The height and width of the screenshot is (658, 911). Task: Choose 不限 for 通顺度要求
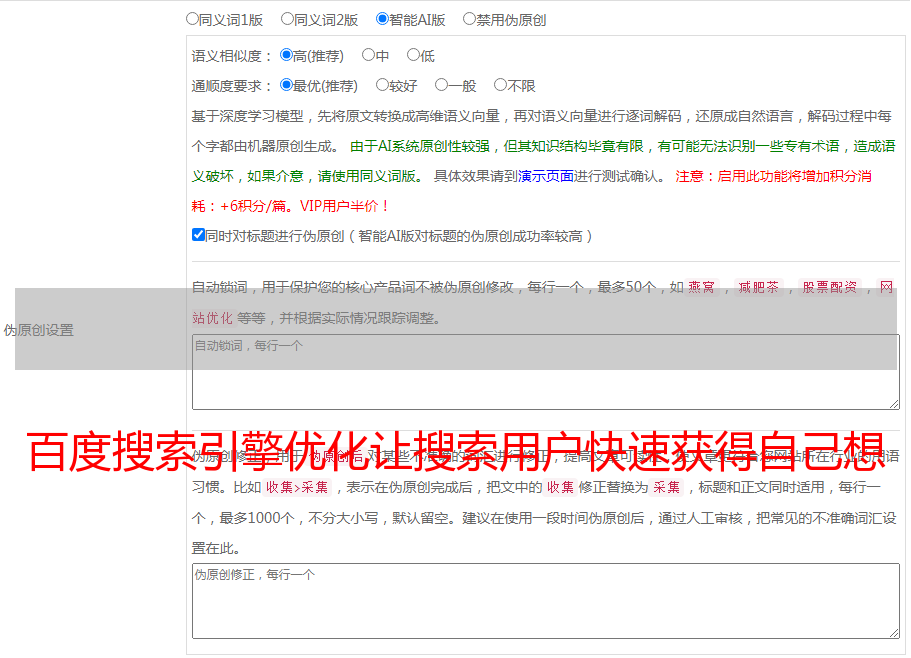(x=500, y=86)
